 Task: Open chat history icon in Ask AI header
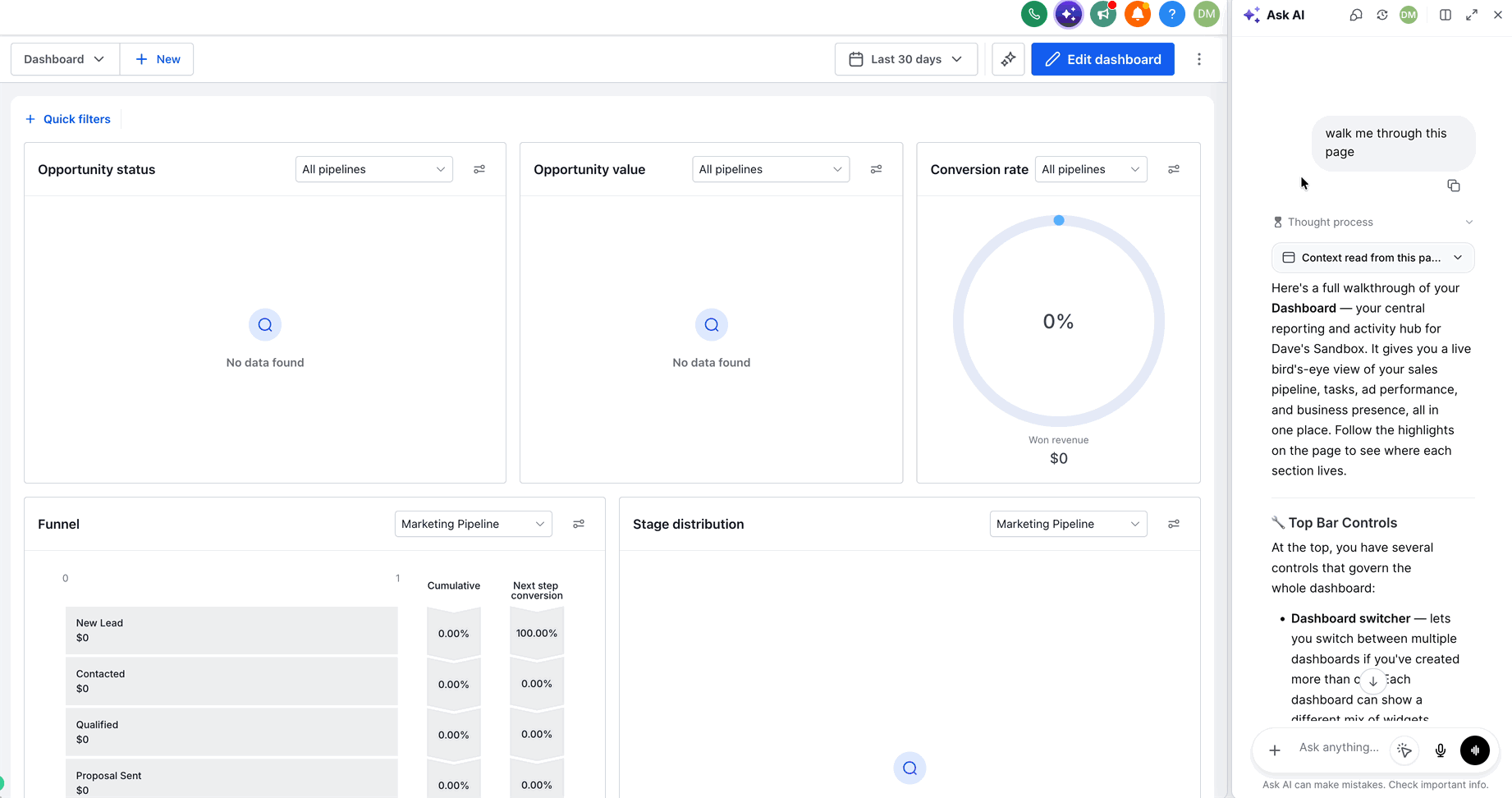1382,15
